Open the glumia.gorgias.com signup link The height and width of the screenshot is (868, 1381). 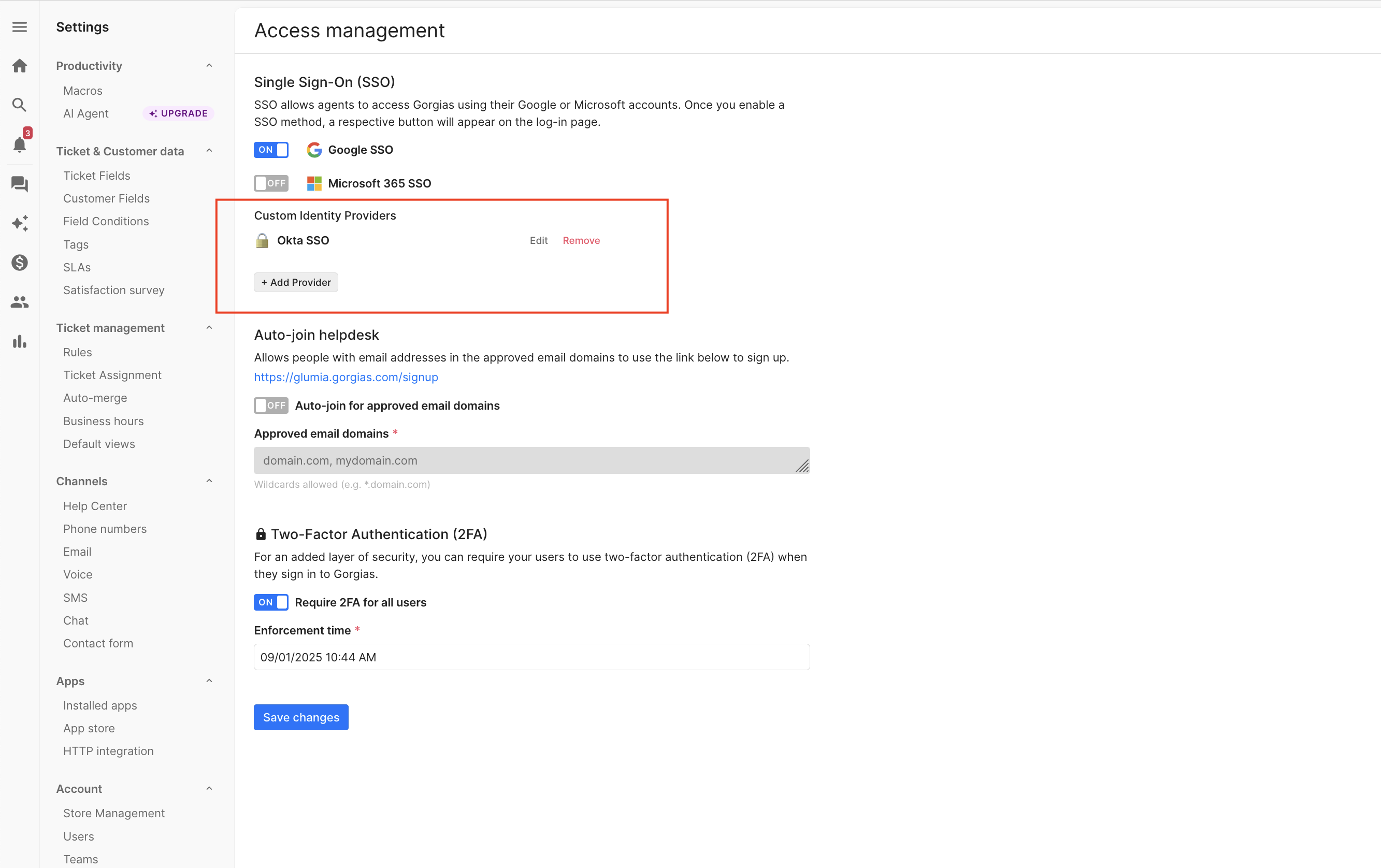(346, 377)
